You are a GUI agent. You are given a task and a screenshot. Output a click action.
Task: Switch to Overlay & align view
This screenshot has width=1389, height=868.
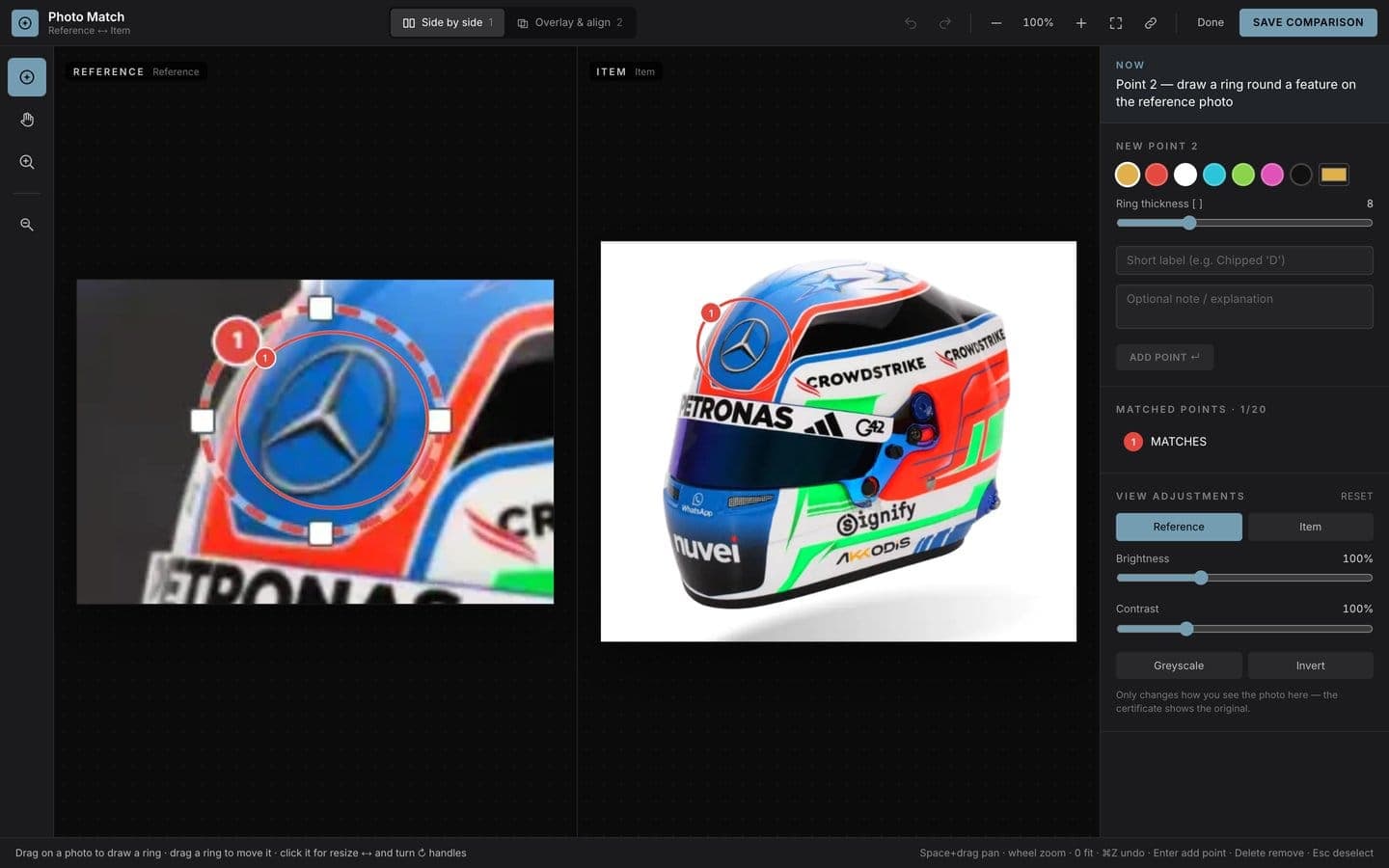point(570,22)
